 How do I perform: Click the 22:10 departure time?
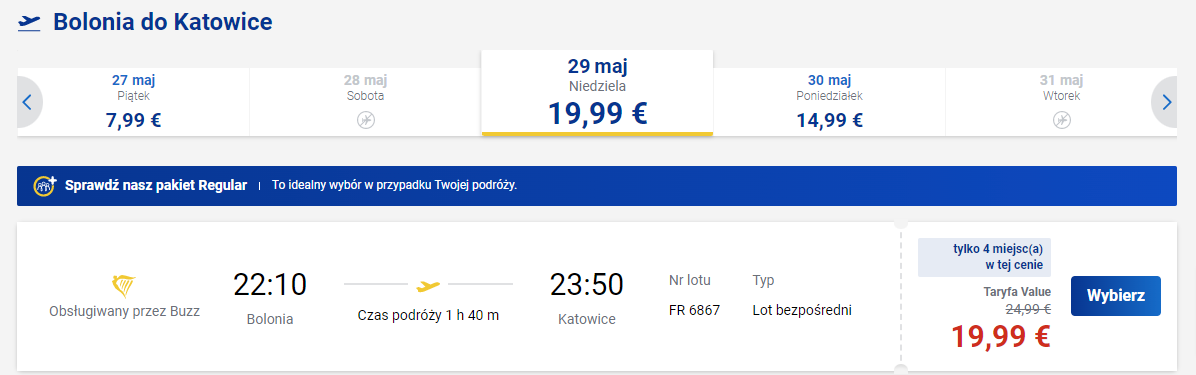click(270, 285)
